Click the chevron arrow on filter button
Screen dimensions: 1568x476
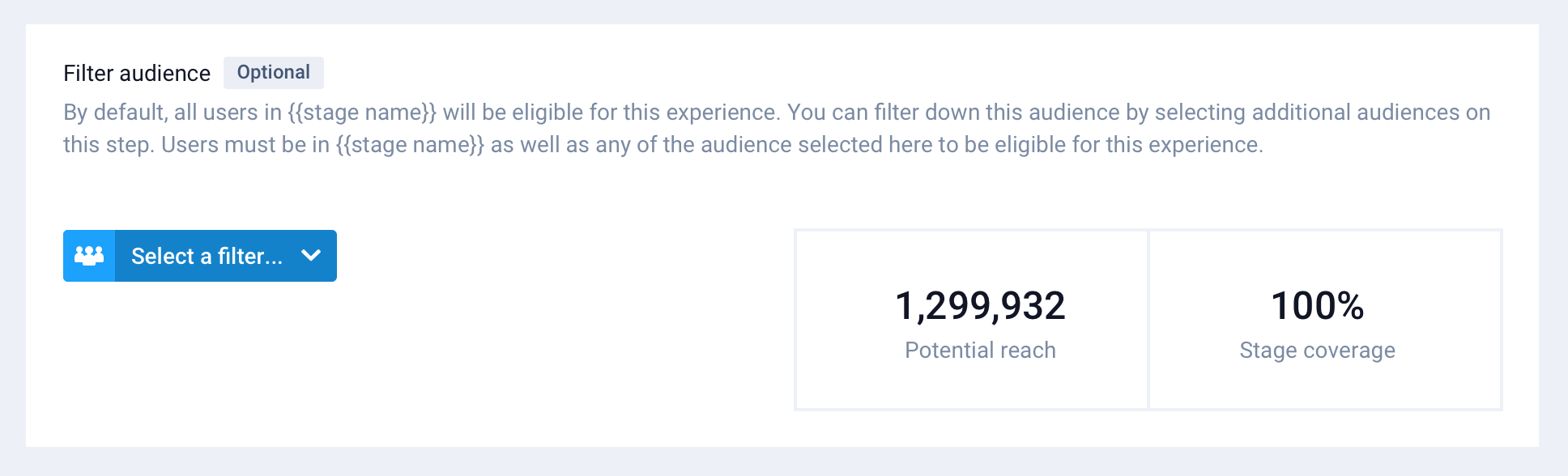click(310, 256)
